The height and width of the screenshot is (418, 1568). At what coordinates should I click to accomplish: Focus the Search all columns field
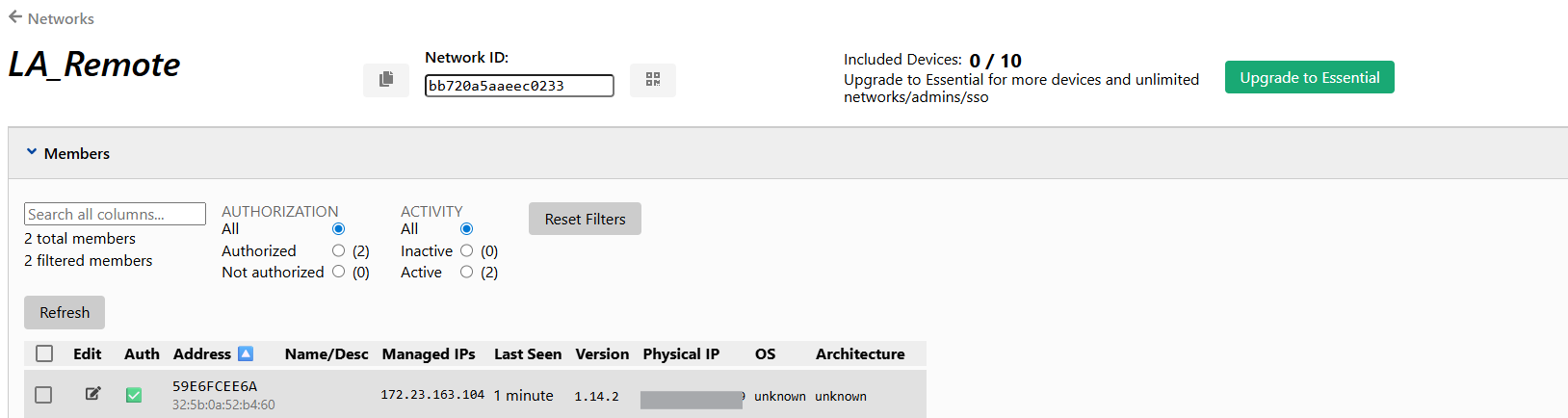click(115, 214)
